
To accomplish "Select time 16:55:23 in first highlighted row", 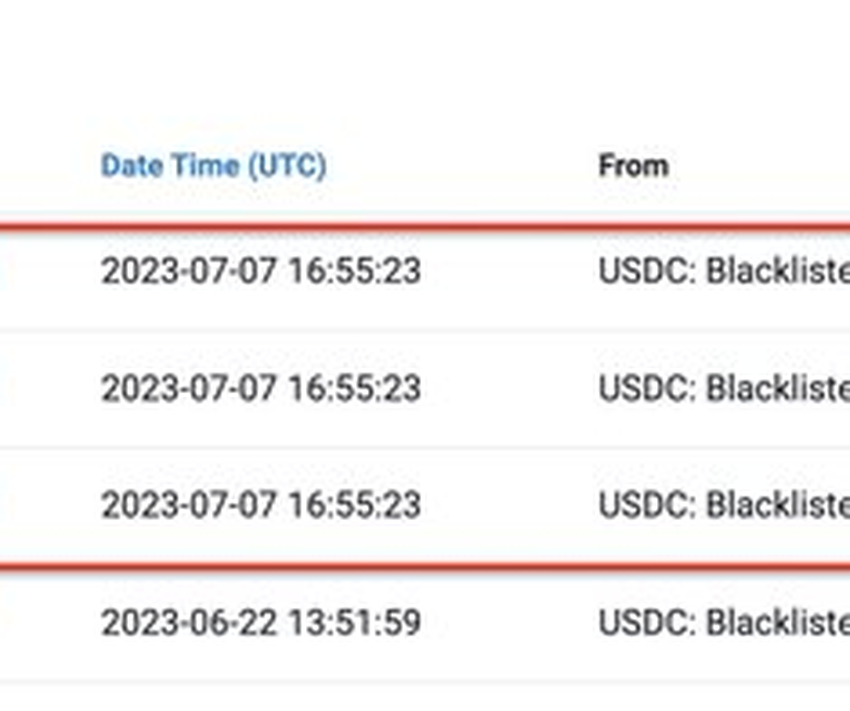I will tap(354, 270).
